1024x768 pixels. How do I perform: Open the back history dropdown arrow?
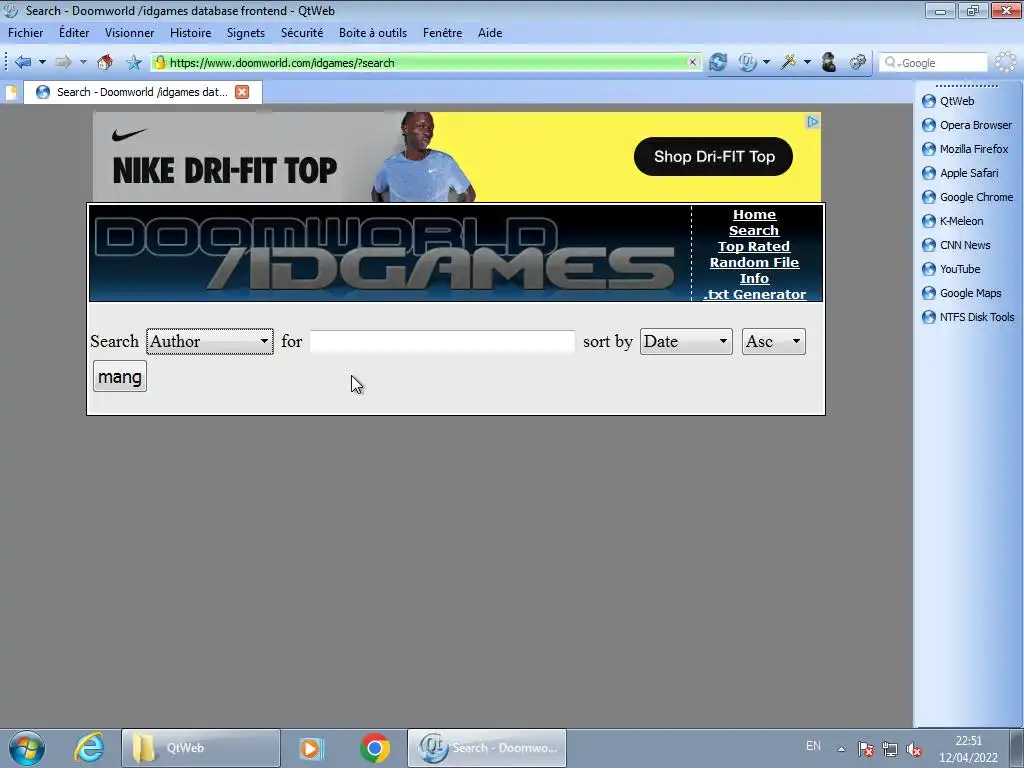point(42,63)
